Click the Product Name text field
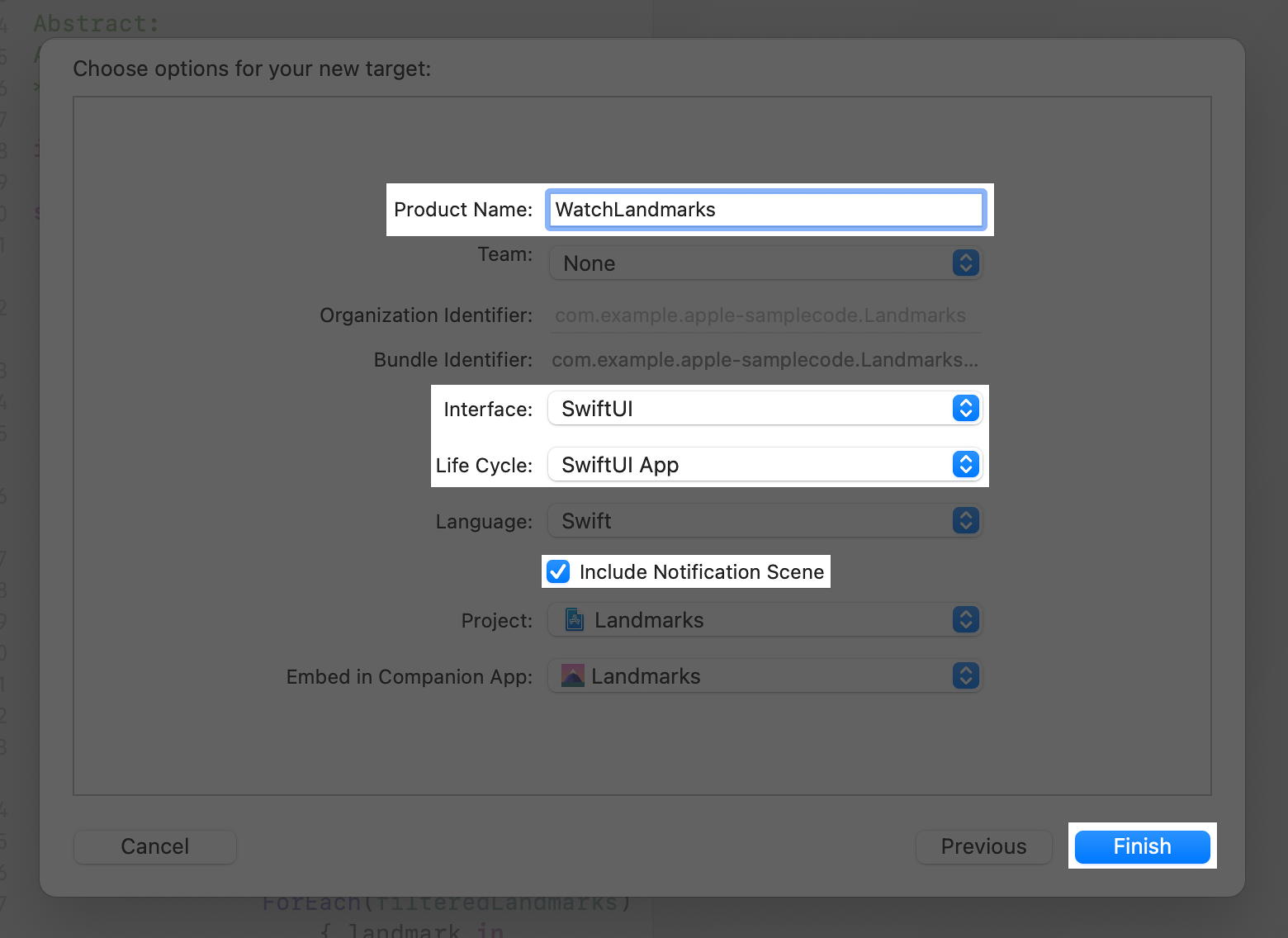The width and height of the screenshot is (1288, 938). (765, 210)
